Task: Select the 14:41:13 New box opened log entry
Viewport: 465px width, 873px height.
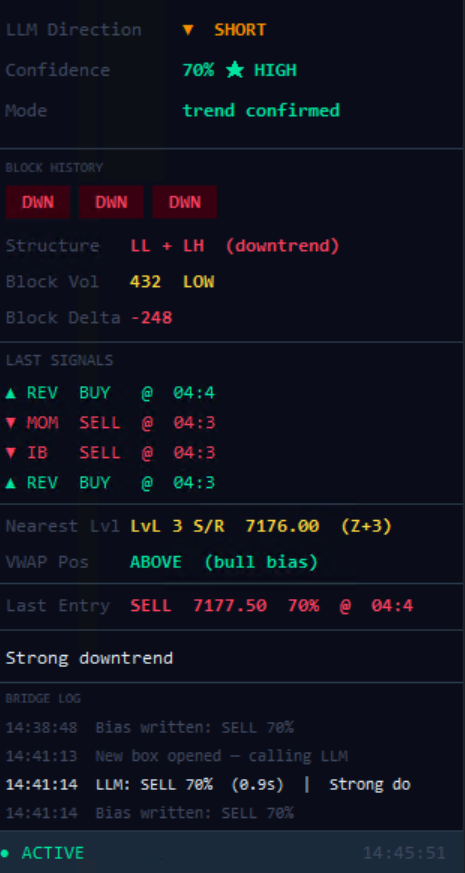Action: pyautogui.click(x=177, y=756)
